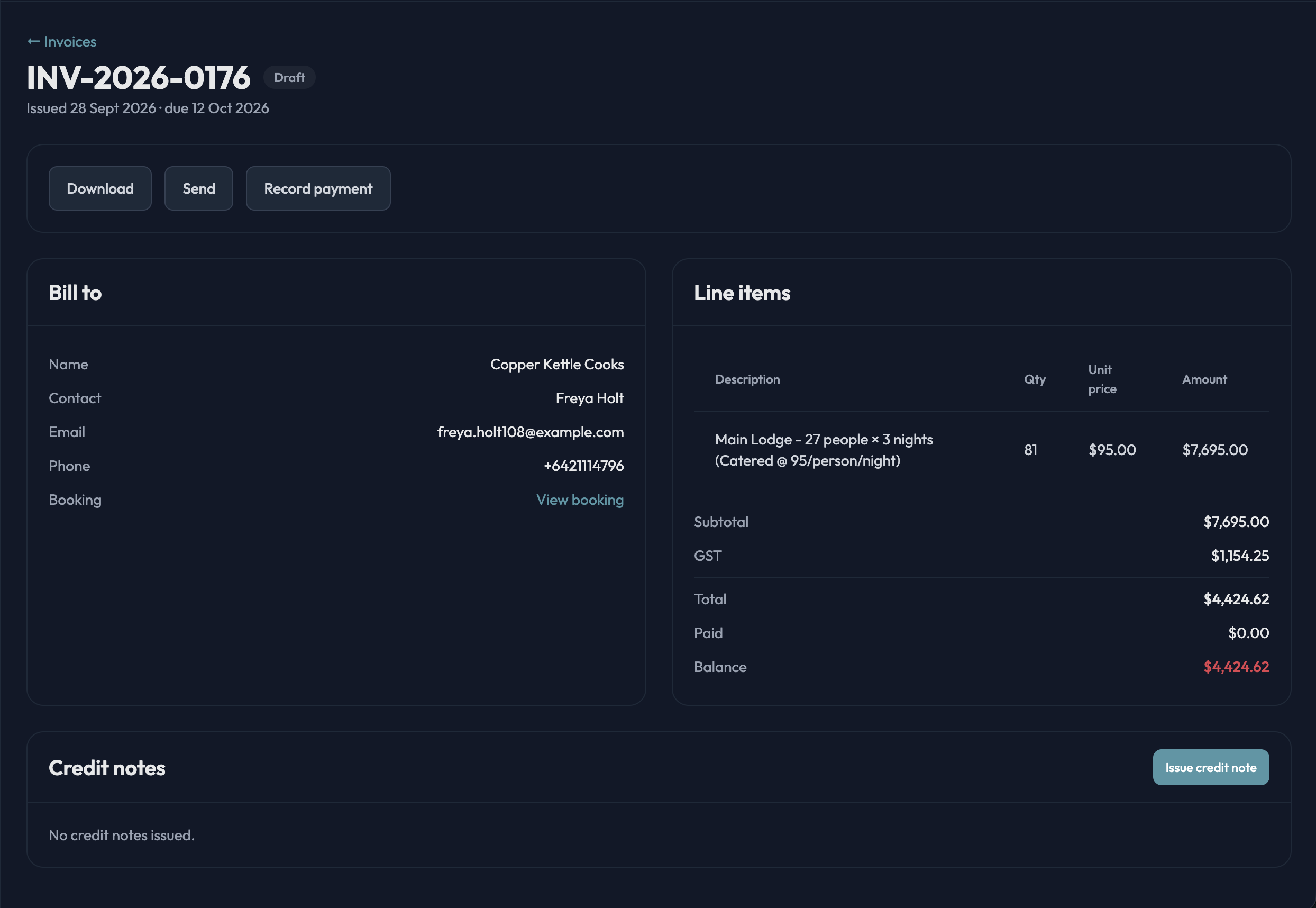Click the issued and due date line
The height and width of the screenshot is (908, 1316).
point(148,108)
